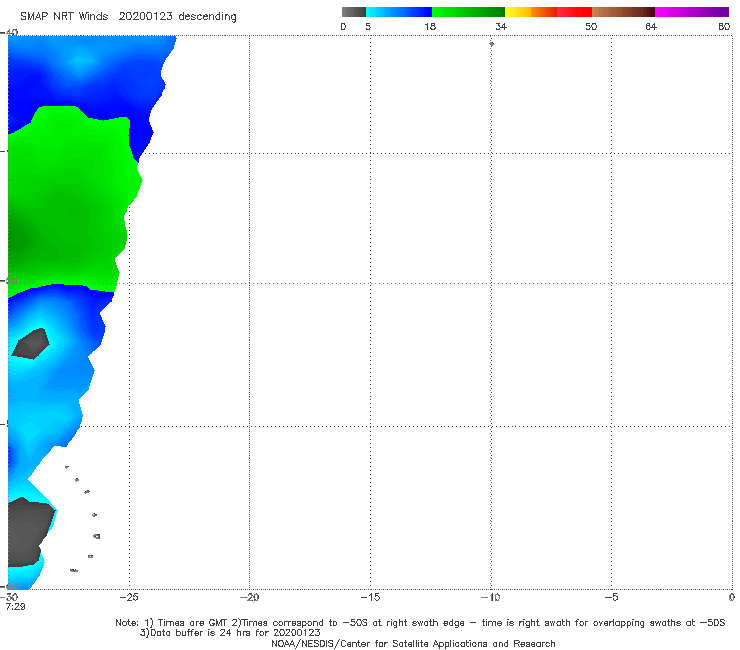Click the note 'Data buffer is 24 hrs'

pyautogui.click(x=202, y=633)
